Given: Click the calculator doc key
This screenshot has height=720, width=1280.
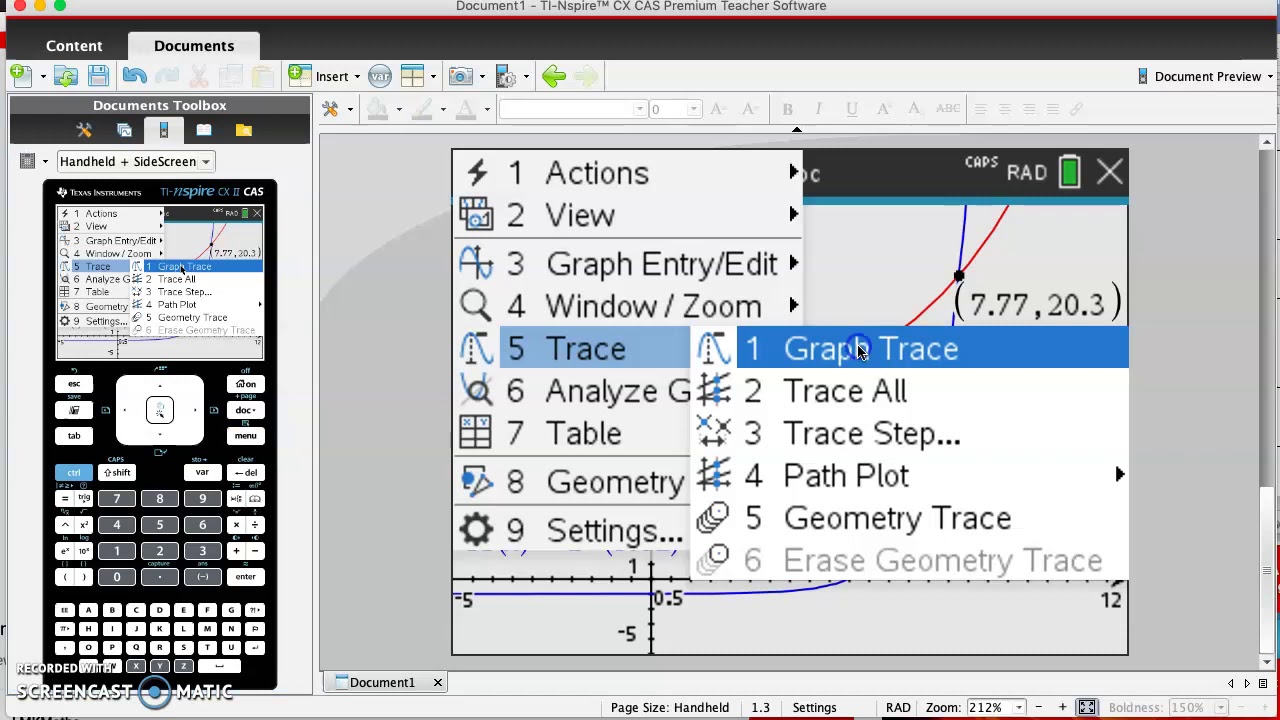Looking at the screenshot, I should coord(245,410).
